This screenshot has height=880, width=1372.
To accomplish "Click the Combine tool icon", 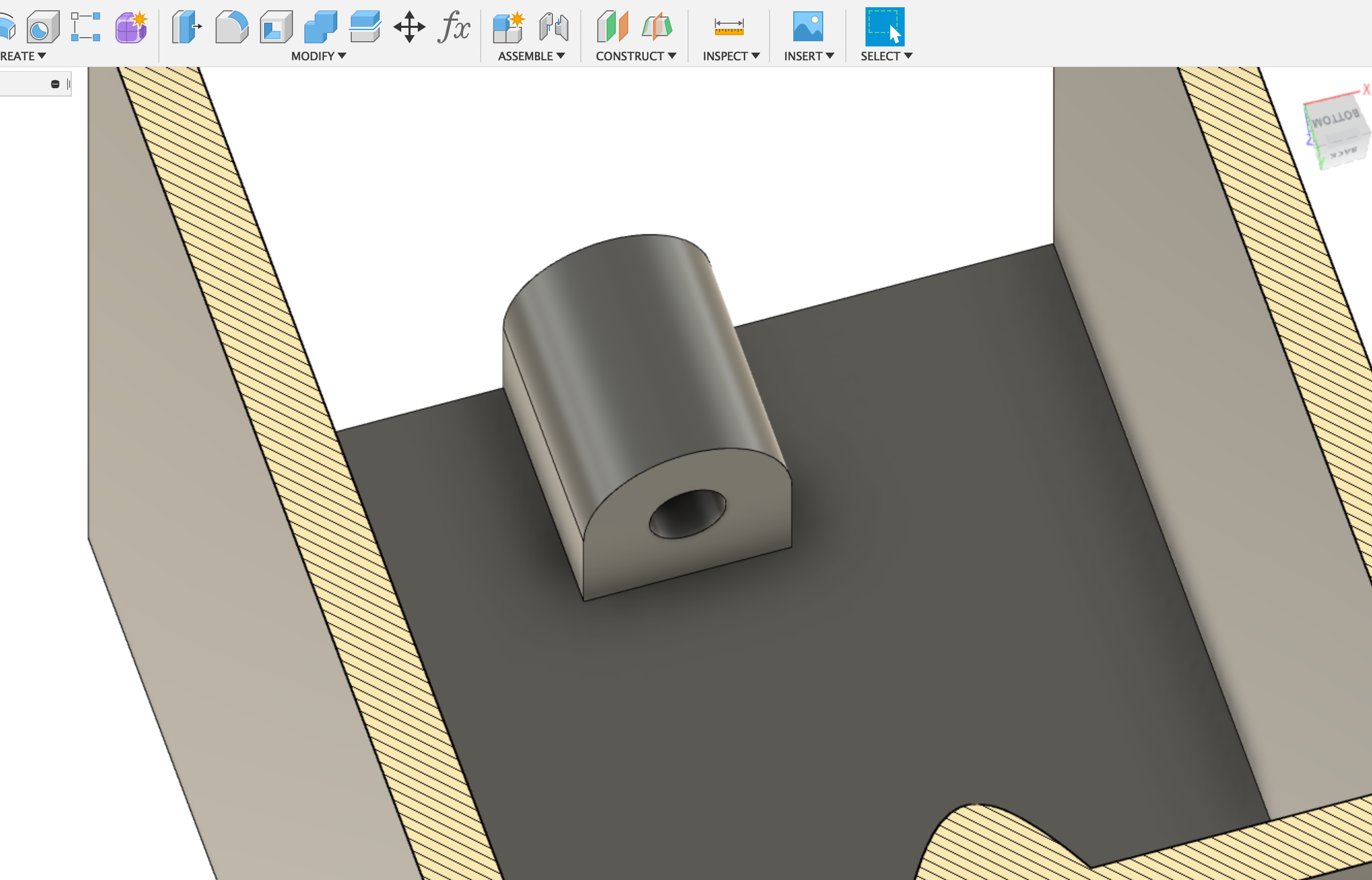I will click(x=321, y=27).
